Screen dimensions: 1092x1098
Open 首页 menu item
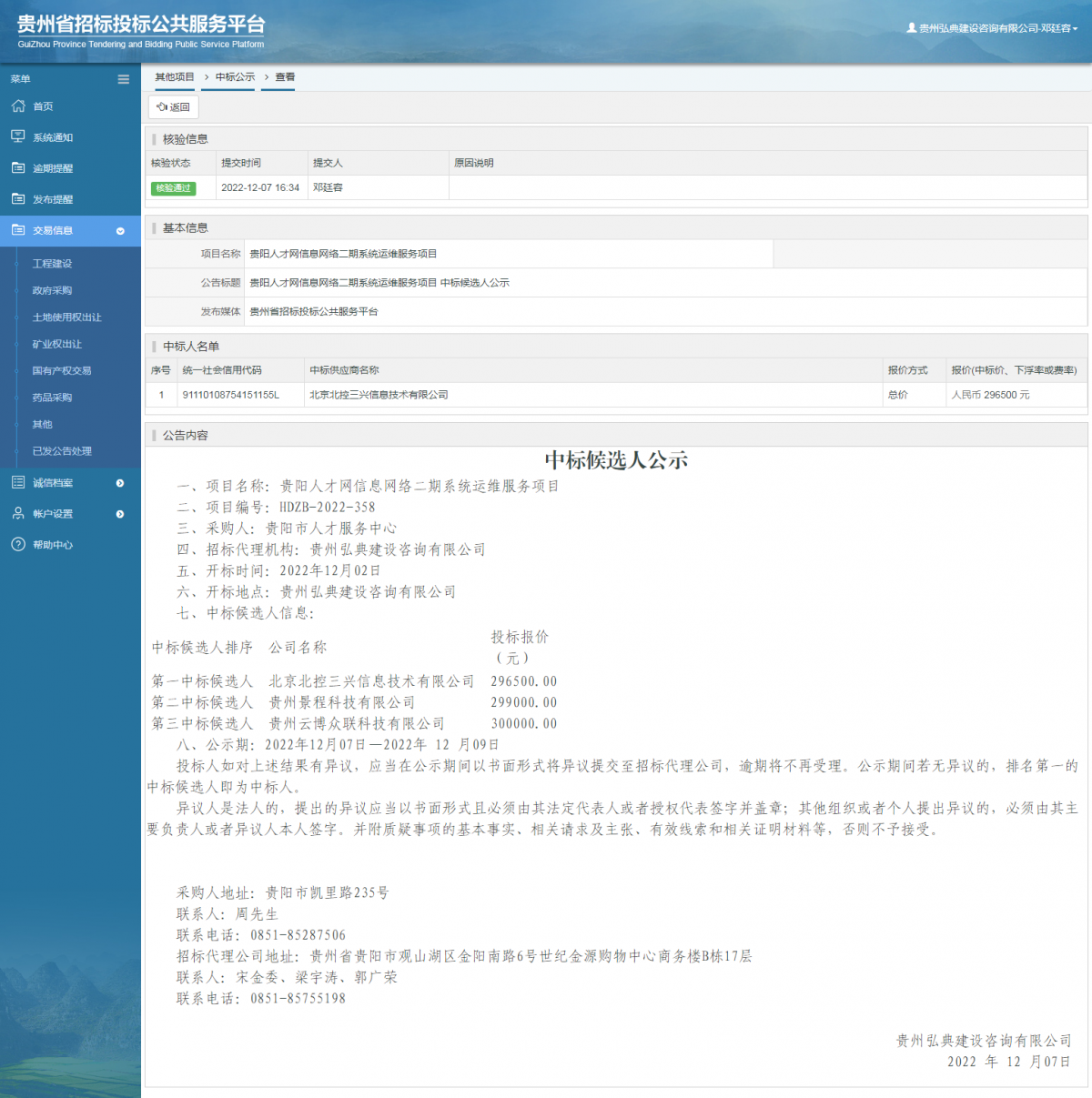click(x=43, y=106)
